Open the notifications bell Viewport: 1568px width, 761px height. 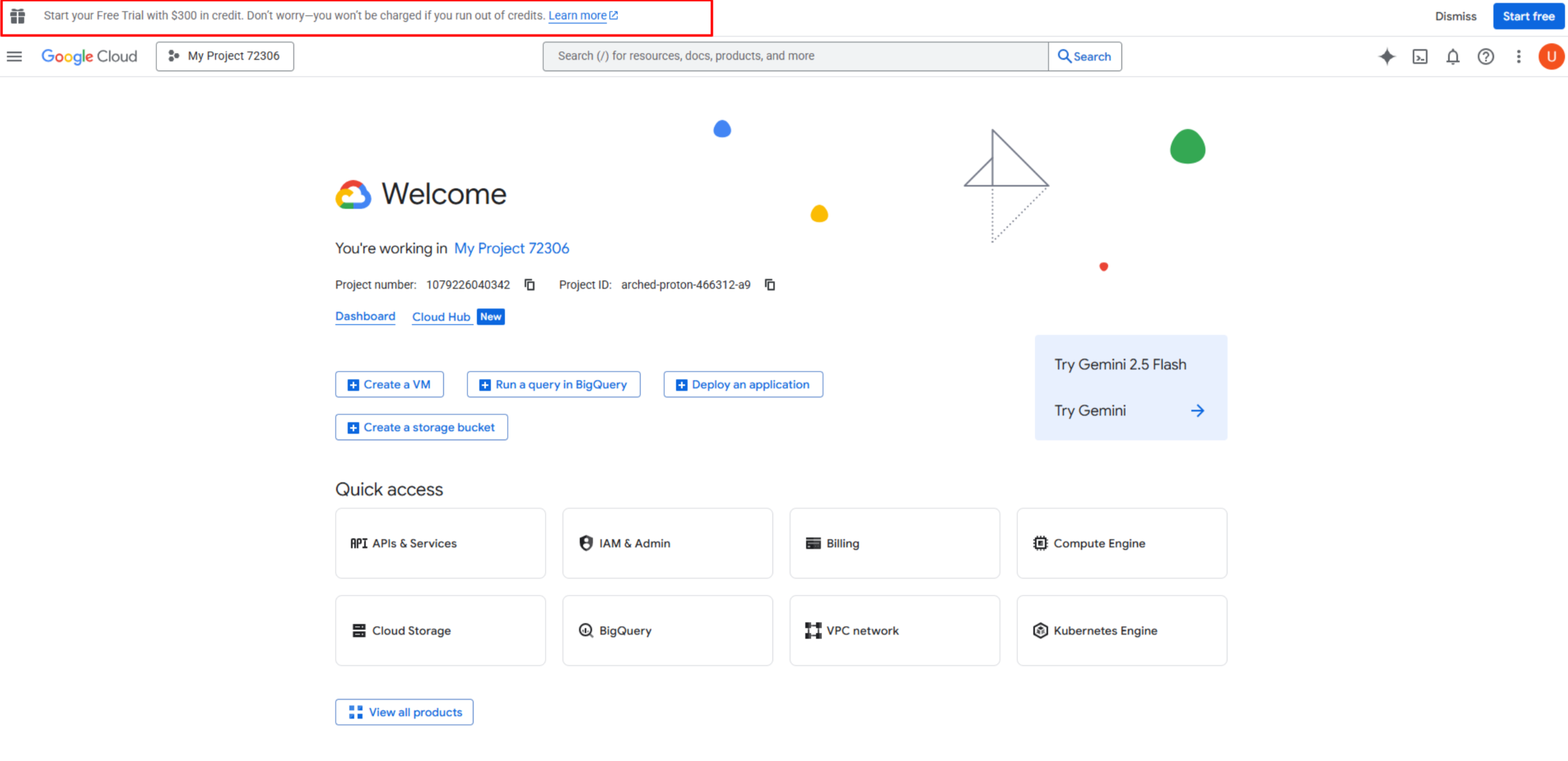[1452, 57]
